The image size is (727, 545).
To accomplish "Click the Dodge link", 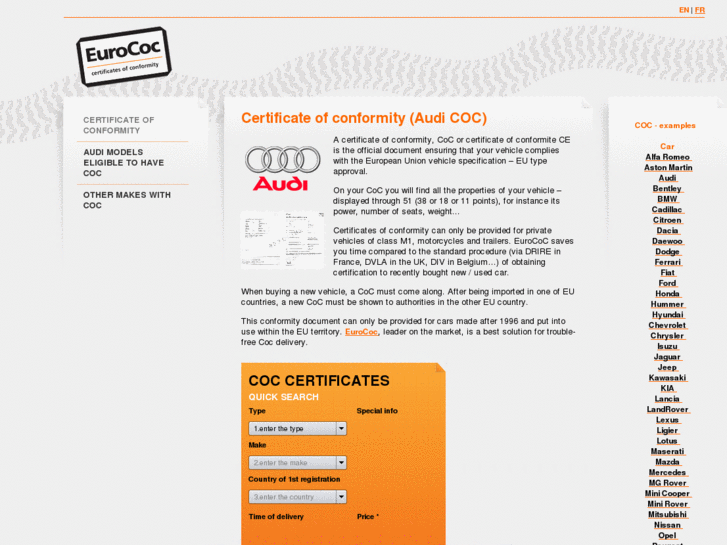I will [668, 252].
